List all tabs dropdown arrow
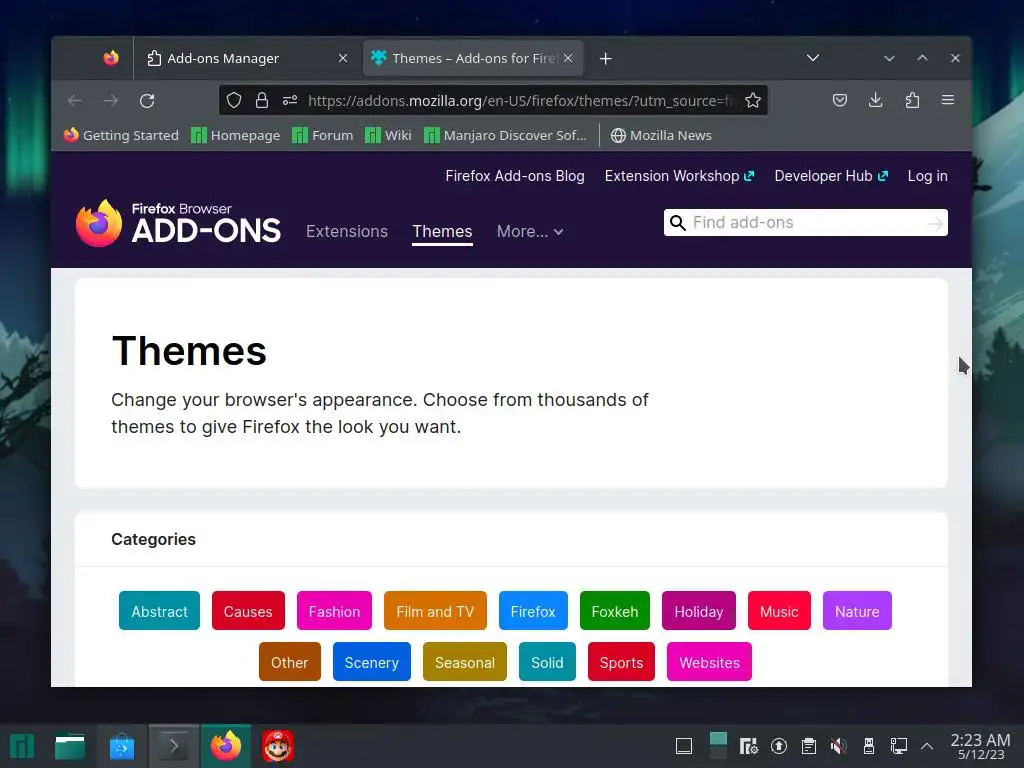1024x768 pixels. tap(812, 58)
